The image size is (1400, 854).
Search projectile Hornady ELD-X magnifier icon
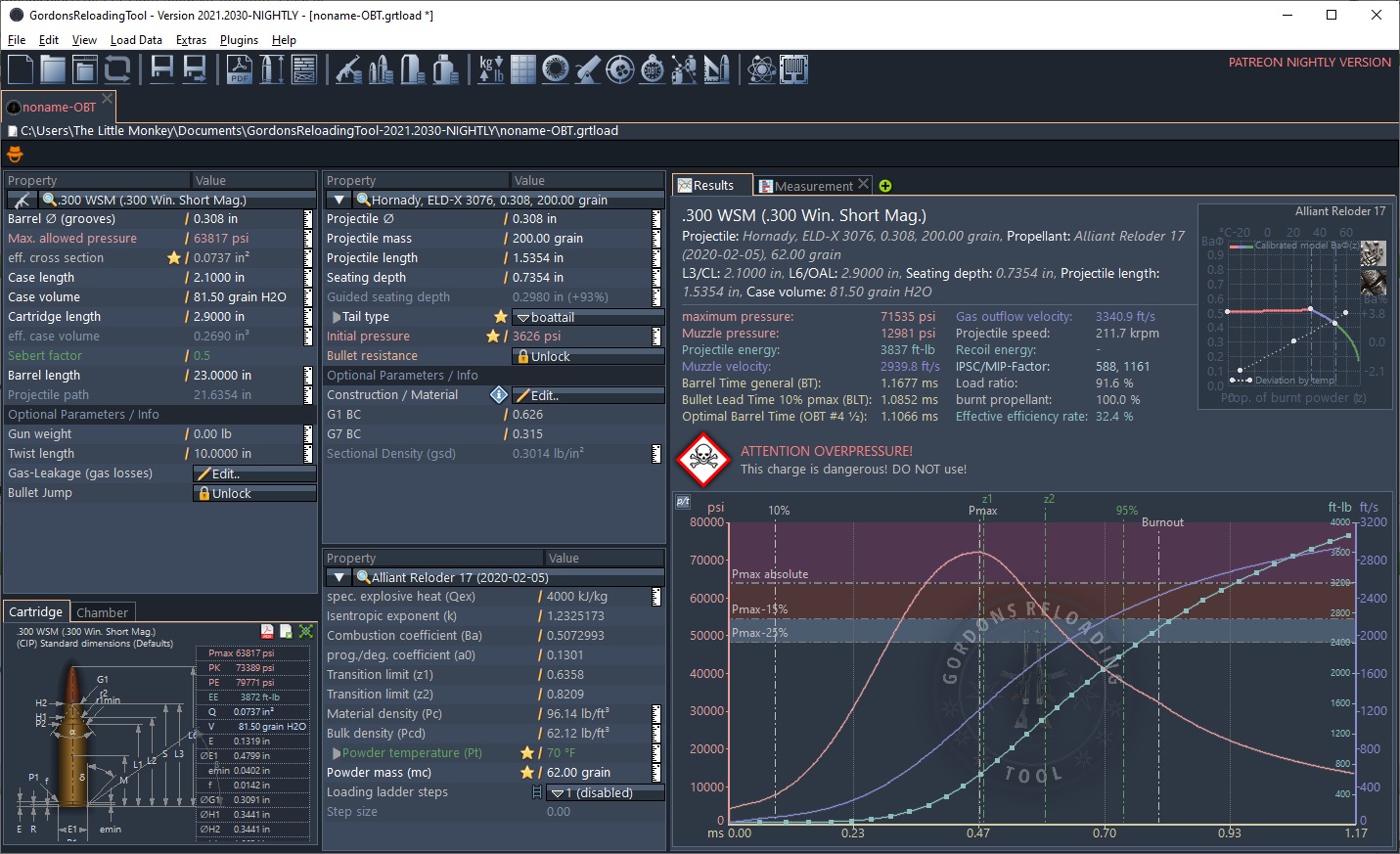point(363,200)
